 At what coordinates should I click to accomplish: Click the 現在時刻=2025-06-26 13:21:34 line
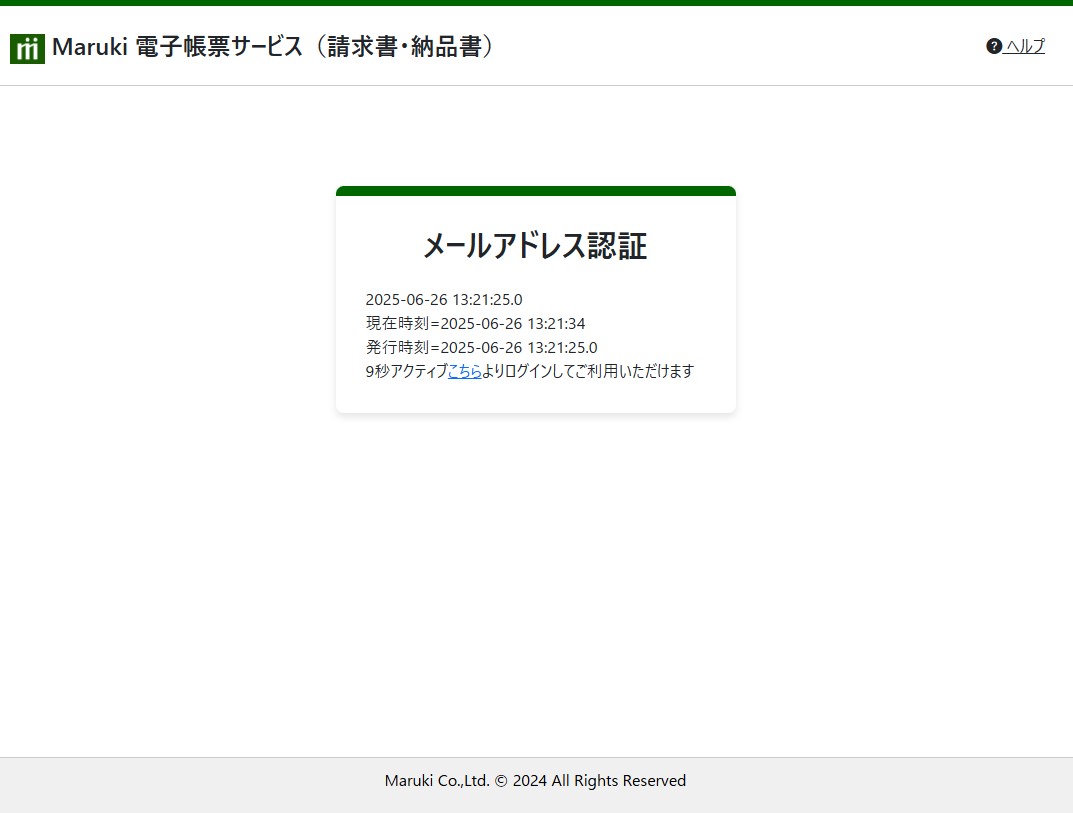(476, 323)
